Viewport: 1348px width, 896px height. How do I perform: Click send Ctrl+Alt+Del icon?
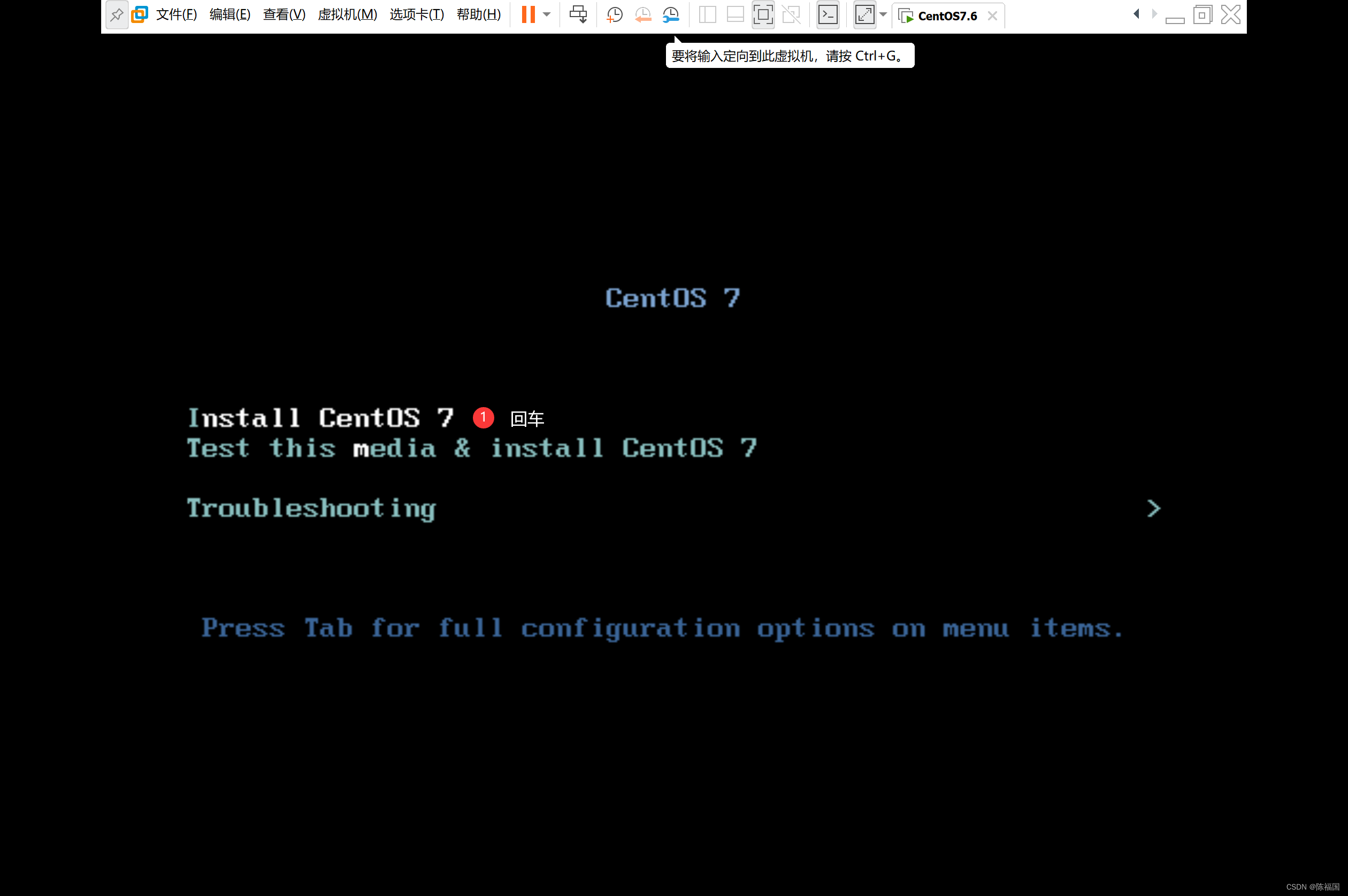pos(578,15)
